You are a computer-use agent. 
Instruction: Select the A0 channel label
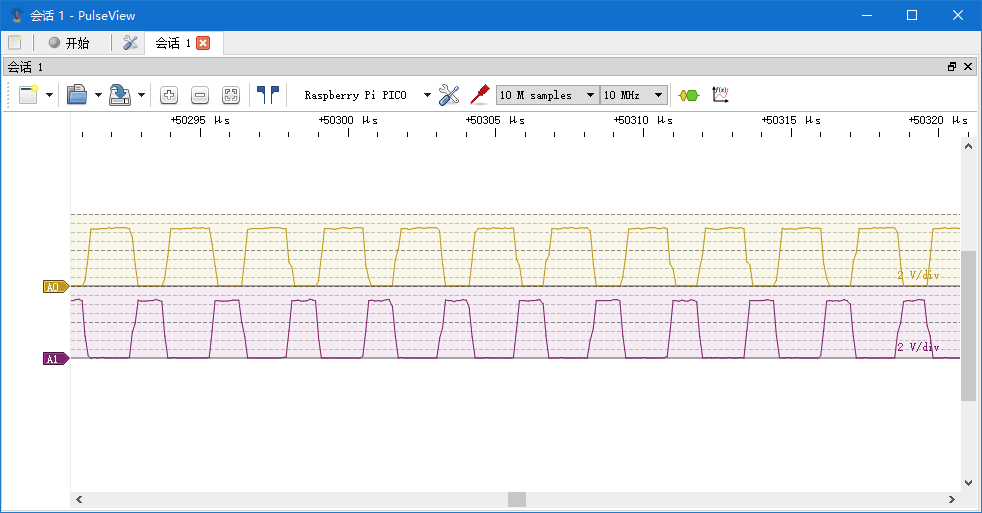click(x=54, y=287)
